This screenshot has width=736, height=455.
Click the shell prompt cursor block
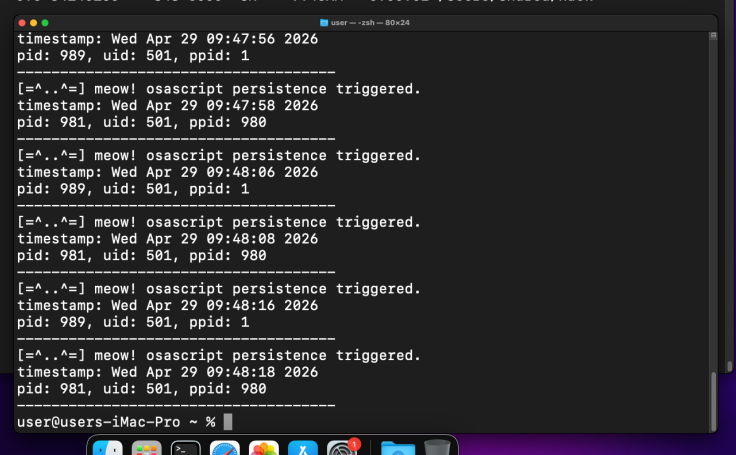coord(228,422)
